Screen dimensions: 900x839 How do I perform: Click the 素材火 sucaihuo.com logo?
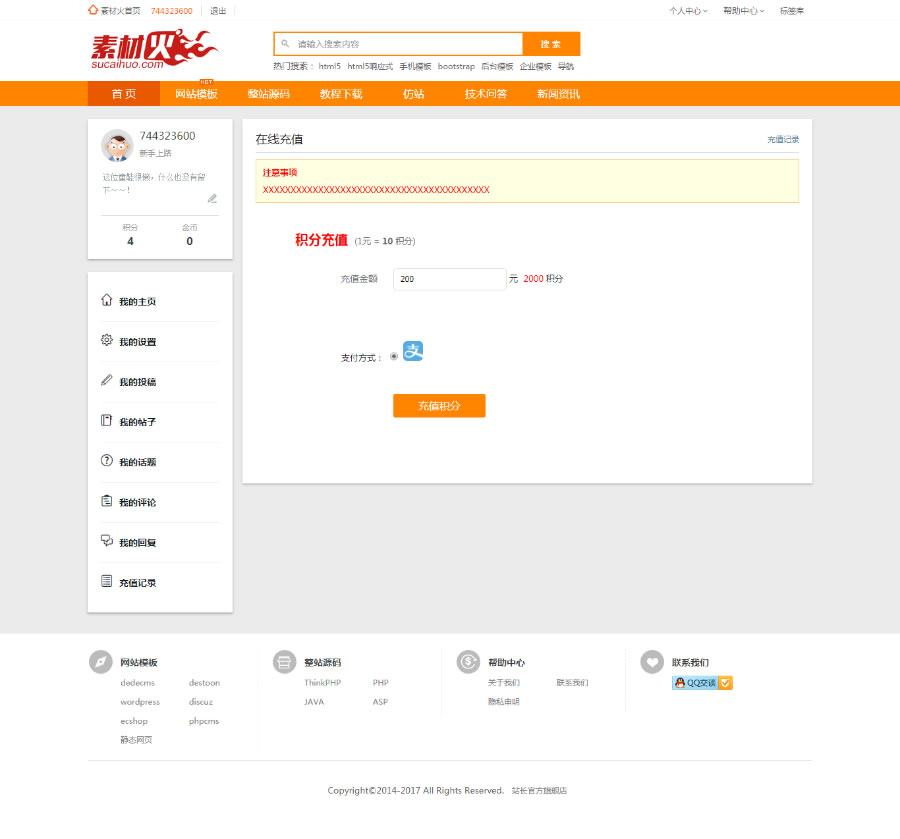(154, 49)
